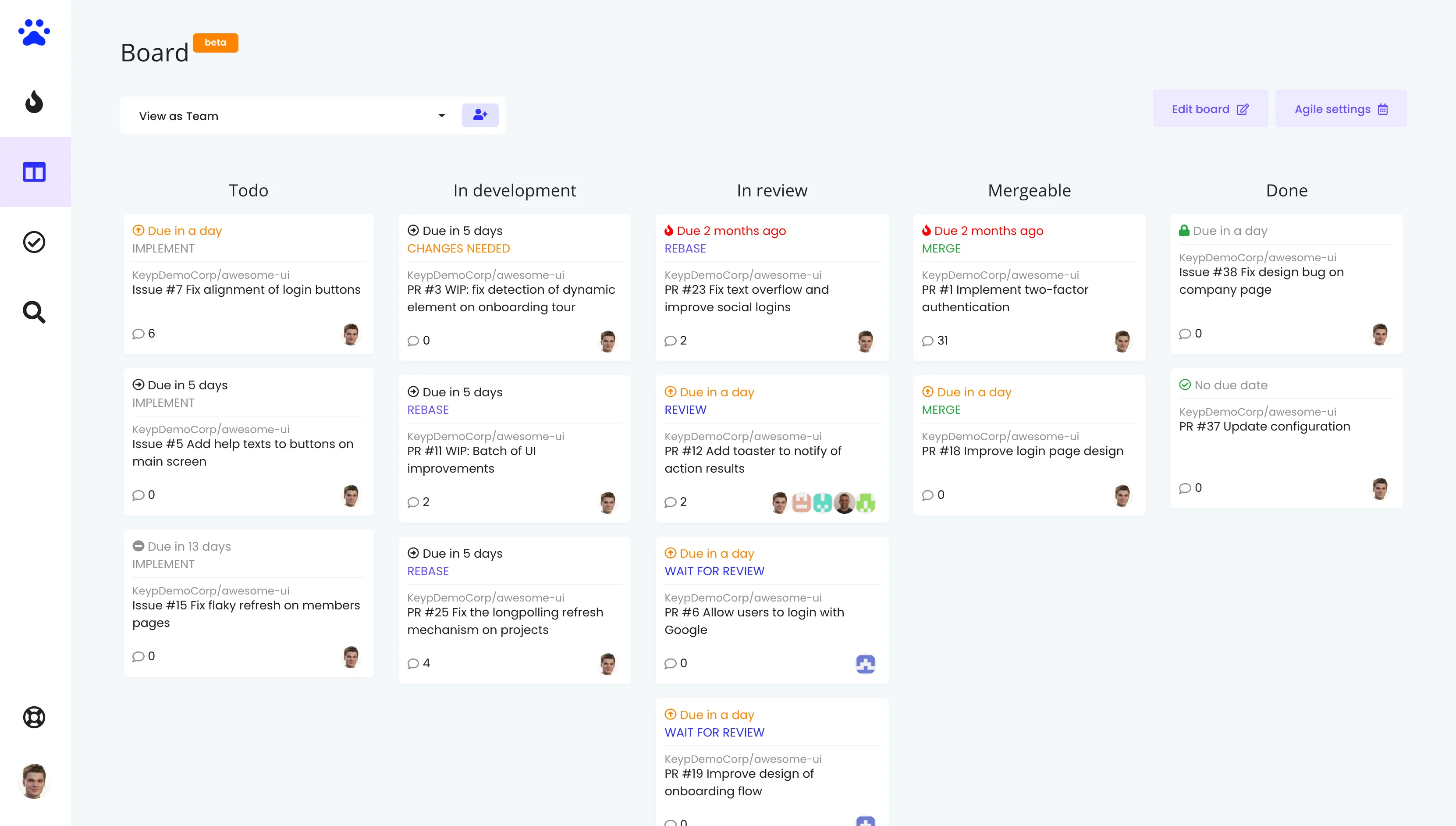Open search from the sidebar magnifier icon
This screenshot has height=826, width=1456.
tap(34, 312)
